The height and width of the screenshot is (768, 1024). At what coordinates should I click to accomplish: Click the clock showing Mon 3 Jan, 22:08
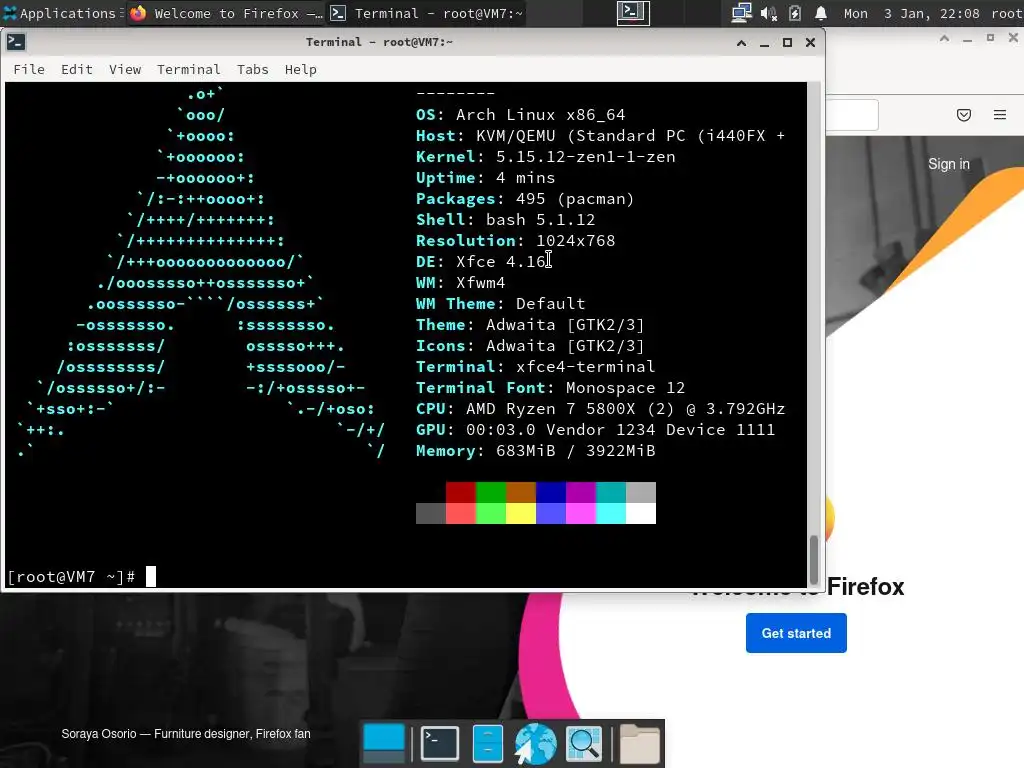[x=911, y=13]
